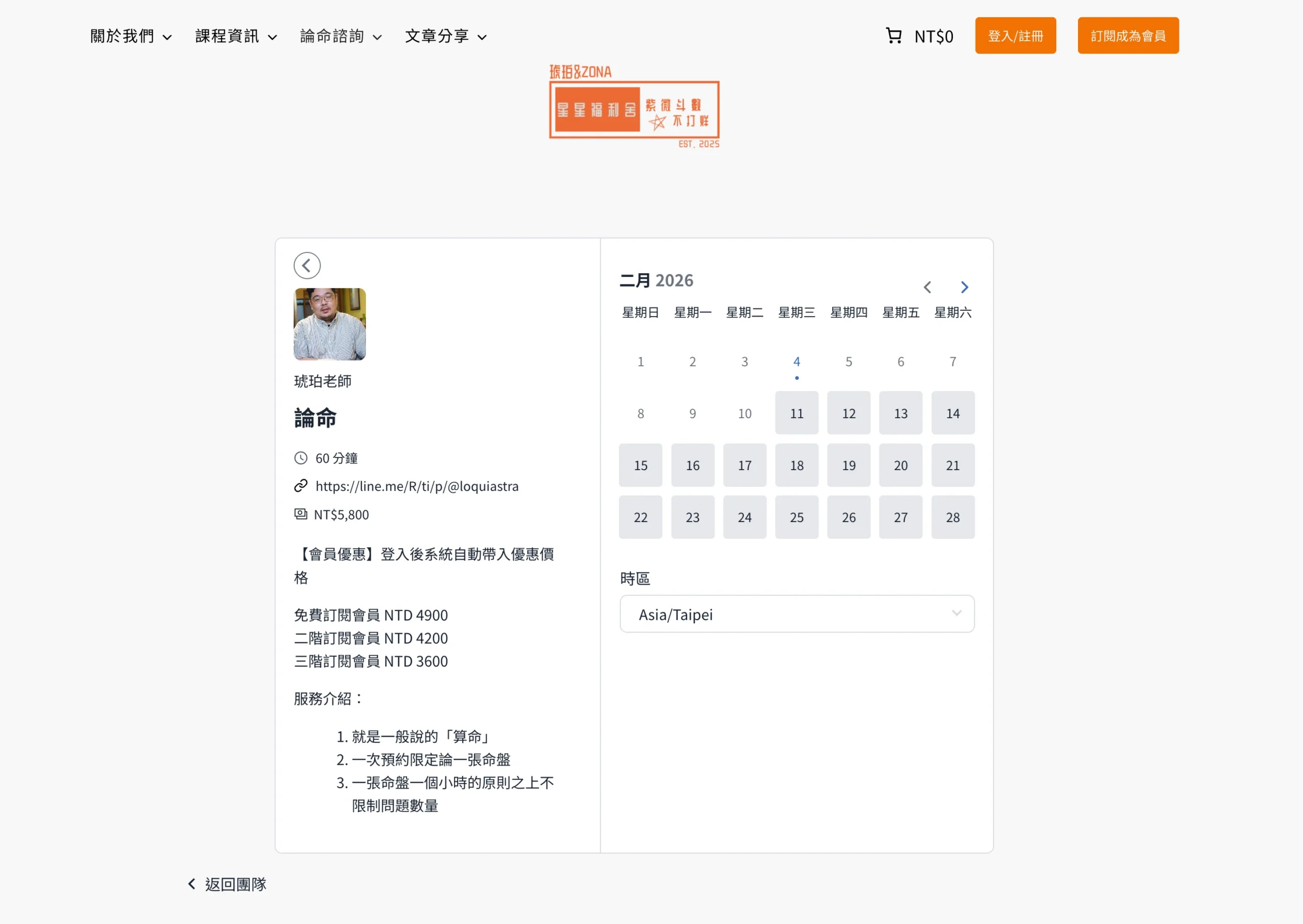The width and height of the screenshot is (1303, 924).
Task: Go to next month in calendar
Action: (964, 287)
